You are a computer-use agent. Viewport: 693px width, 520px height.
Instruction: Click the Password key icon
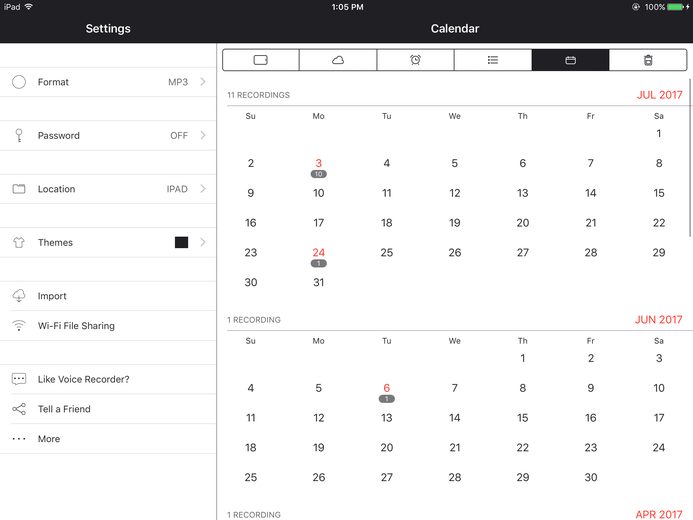click(x=19, y=135)
